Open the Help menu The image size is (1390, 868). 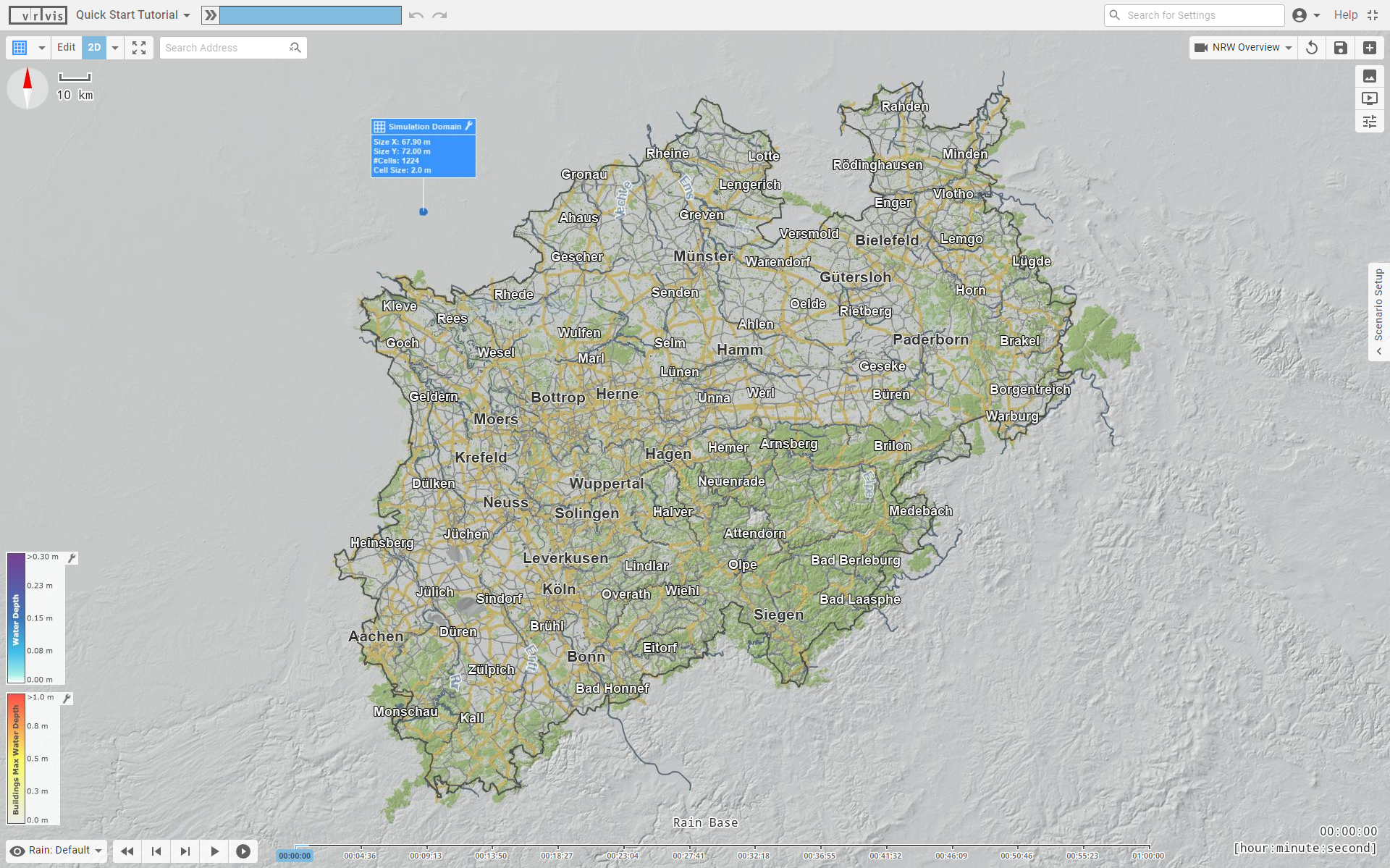coord(1345,15)
